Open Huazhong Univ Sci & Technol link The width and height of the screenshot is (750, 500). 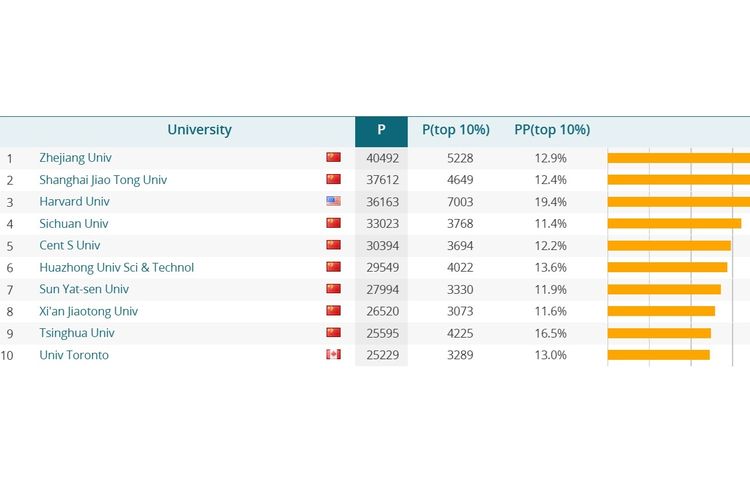[116, 267]
